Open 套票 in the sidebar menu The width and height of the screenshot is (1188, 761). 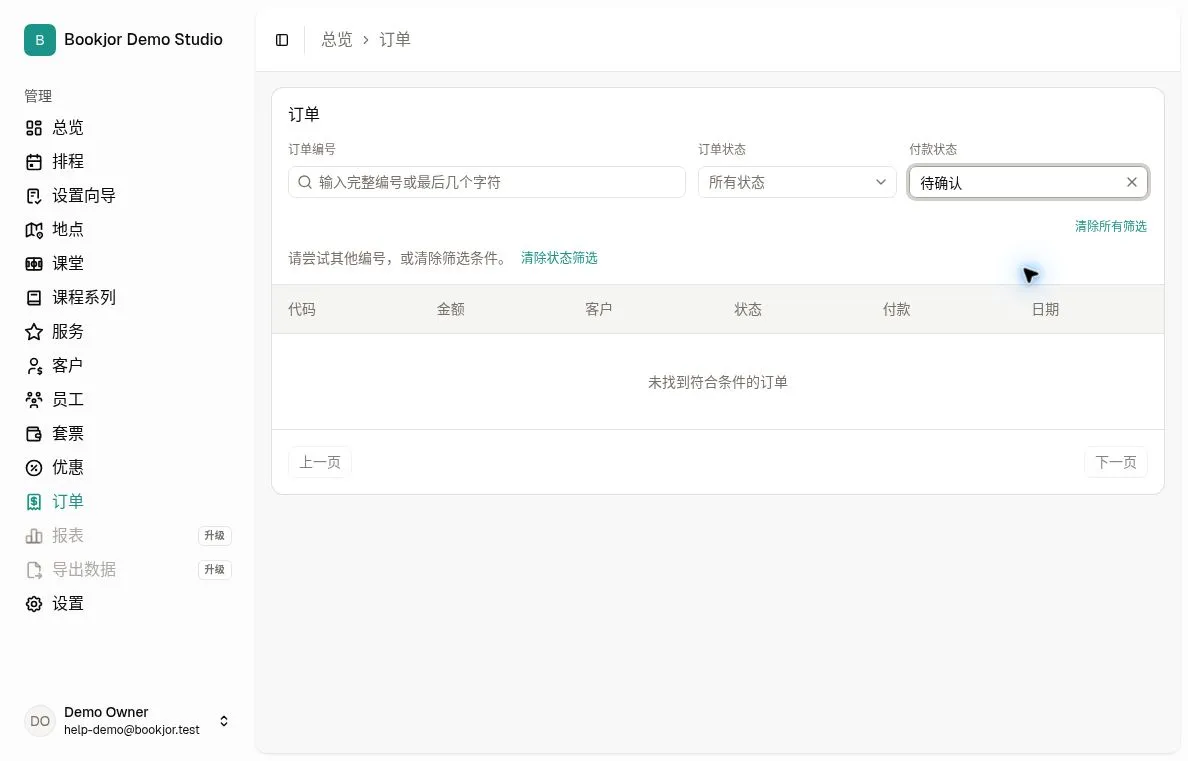coord(67,434)
